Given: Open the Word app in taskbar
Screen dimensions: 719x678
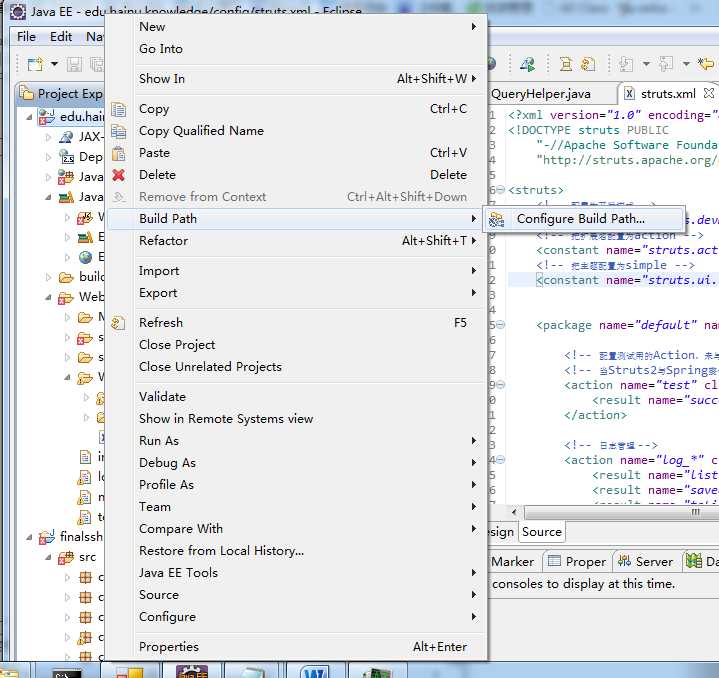Looking at the screenshot, I should (x=315, y=671).
